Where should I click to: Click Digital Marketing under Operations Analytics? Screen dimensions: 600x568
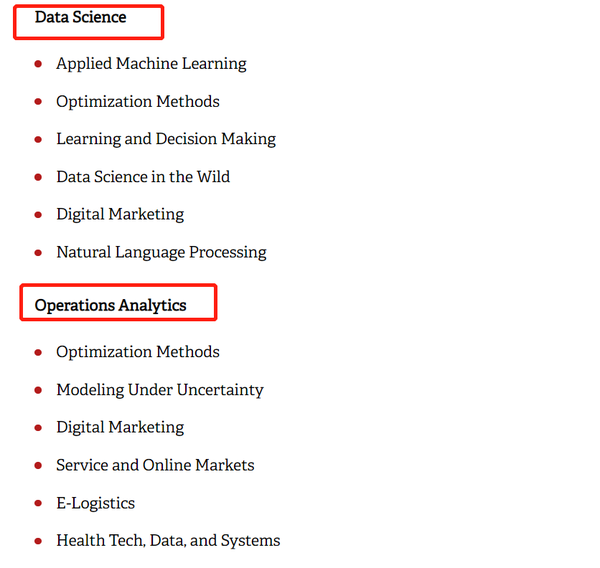click(120, 427)
